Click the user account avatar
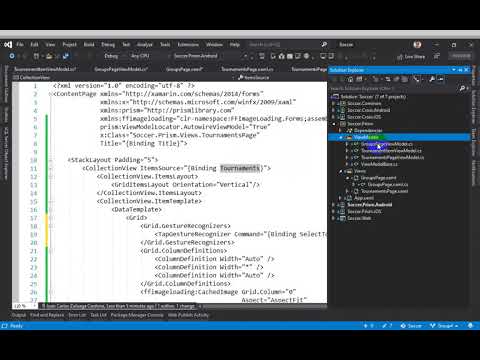This screenshot has height=360, width=480. coord(417,44)
